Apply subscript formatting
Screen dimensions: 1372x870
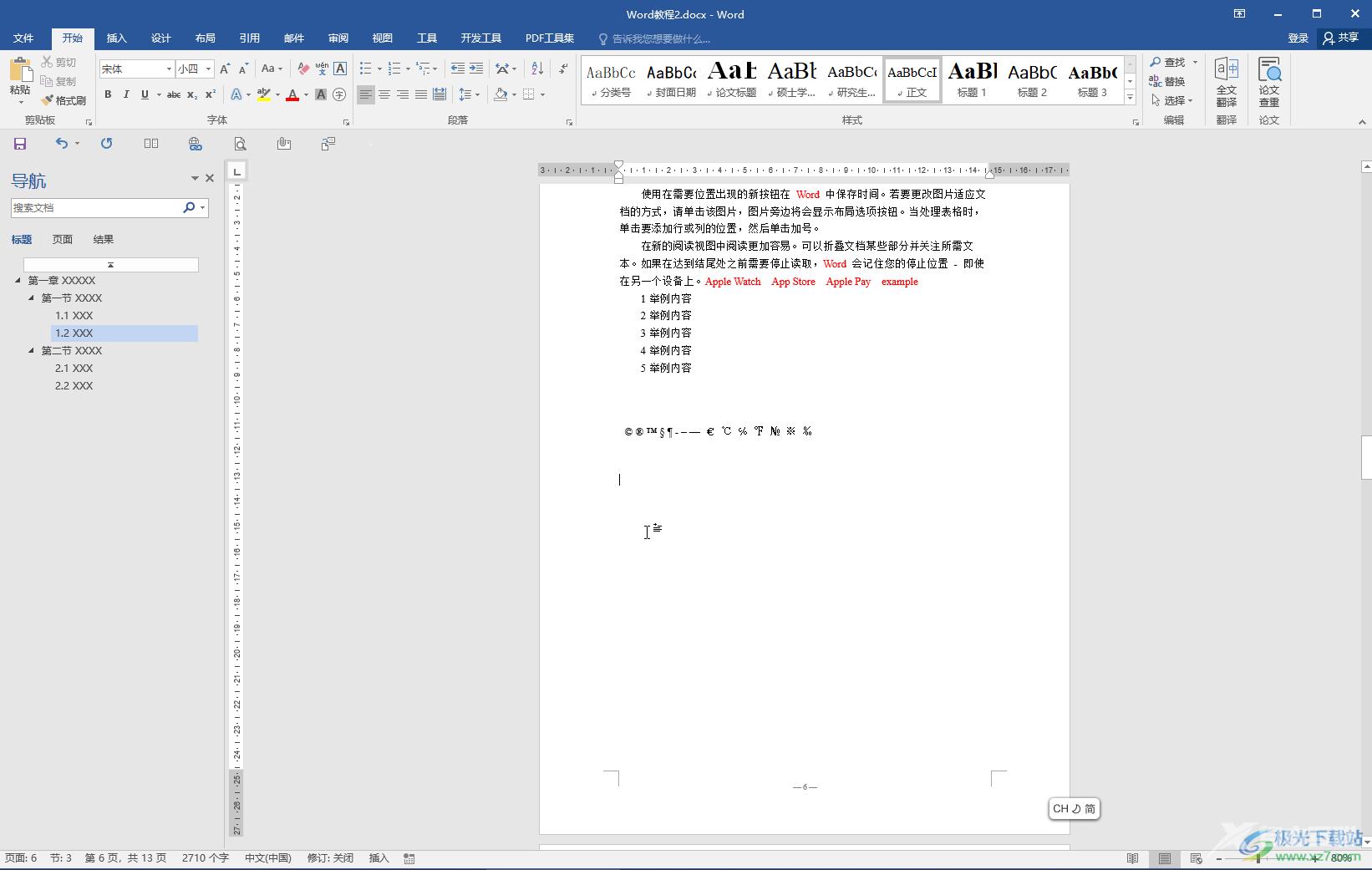[192, 94]
